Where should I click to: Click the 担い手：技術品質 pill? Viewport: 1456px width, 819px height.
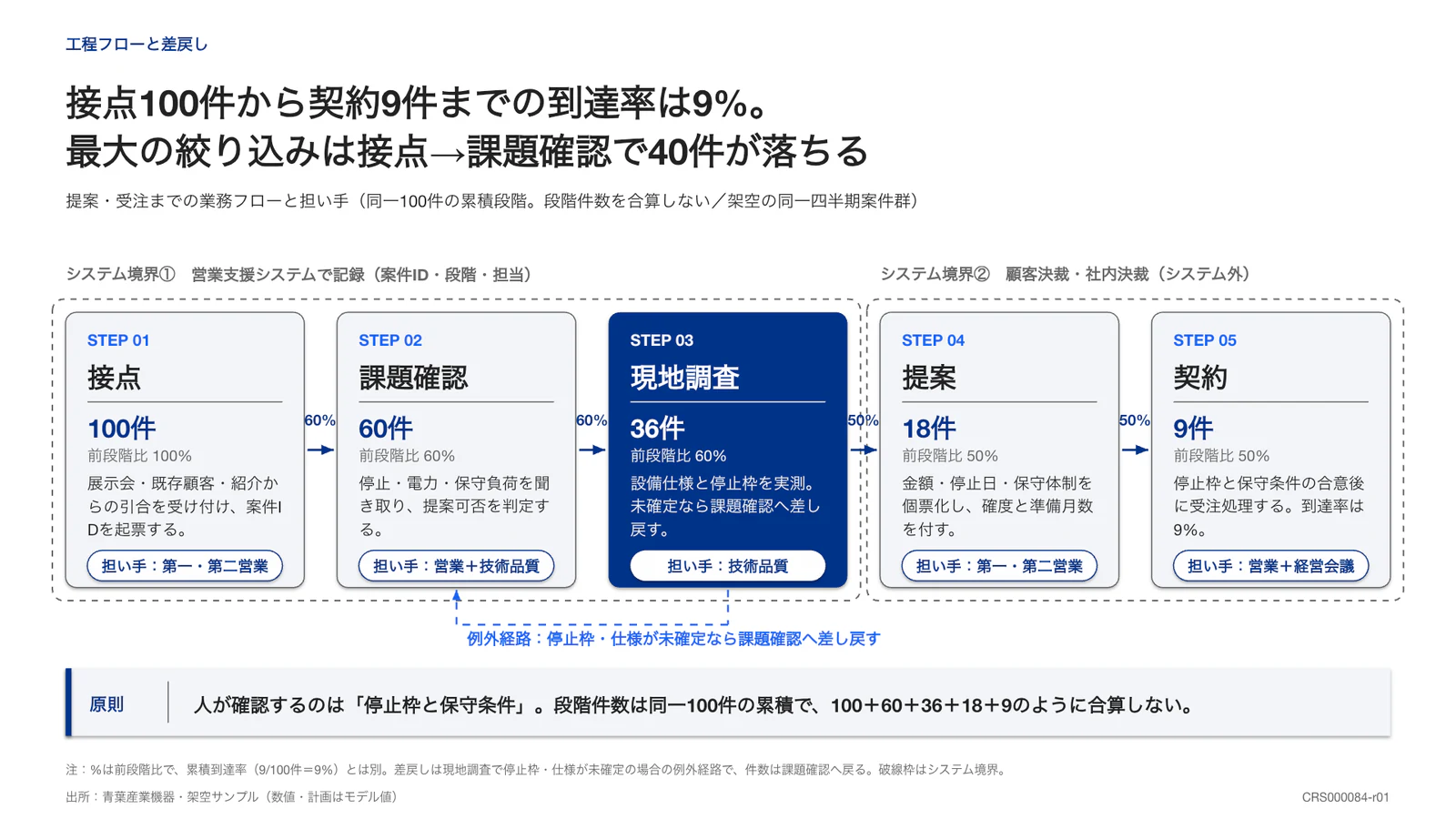(x=727, y=566)
